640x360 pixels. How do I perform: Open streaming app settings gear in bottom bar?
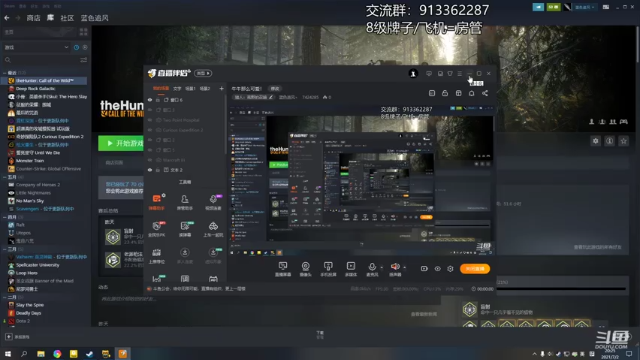(450, 269)
